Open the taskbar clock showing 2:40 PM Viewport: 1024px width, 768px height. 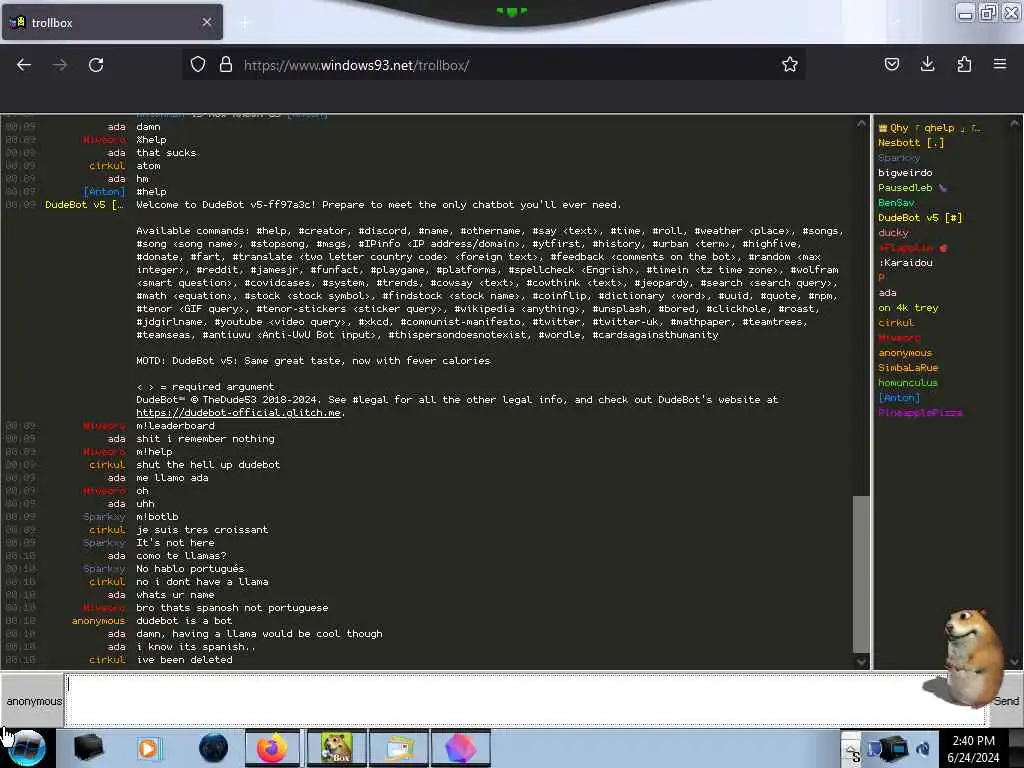click(973, 749)
